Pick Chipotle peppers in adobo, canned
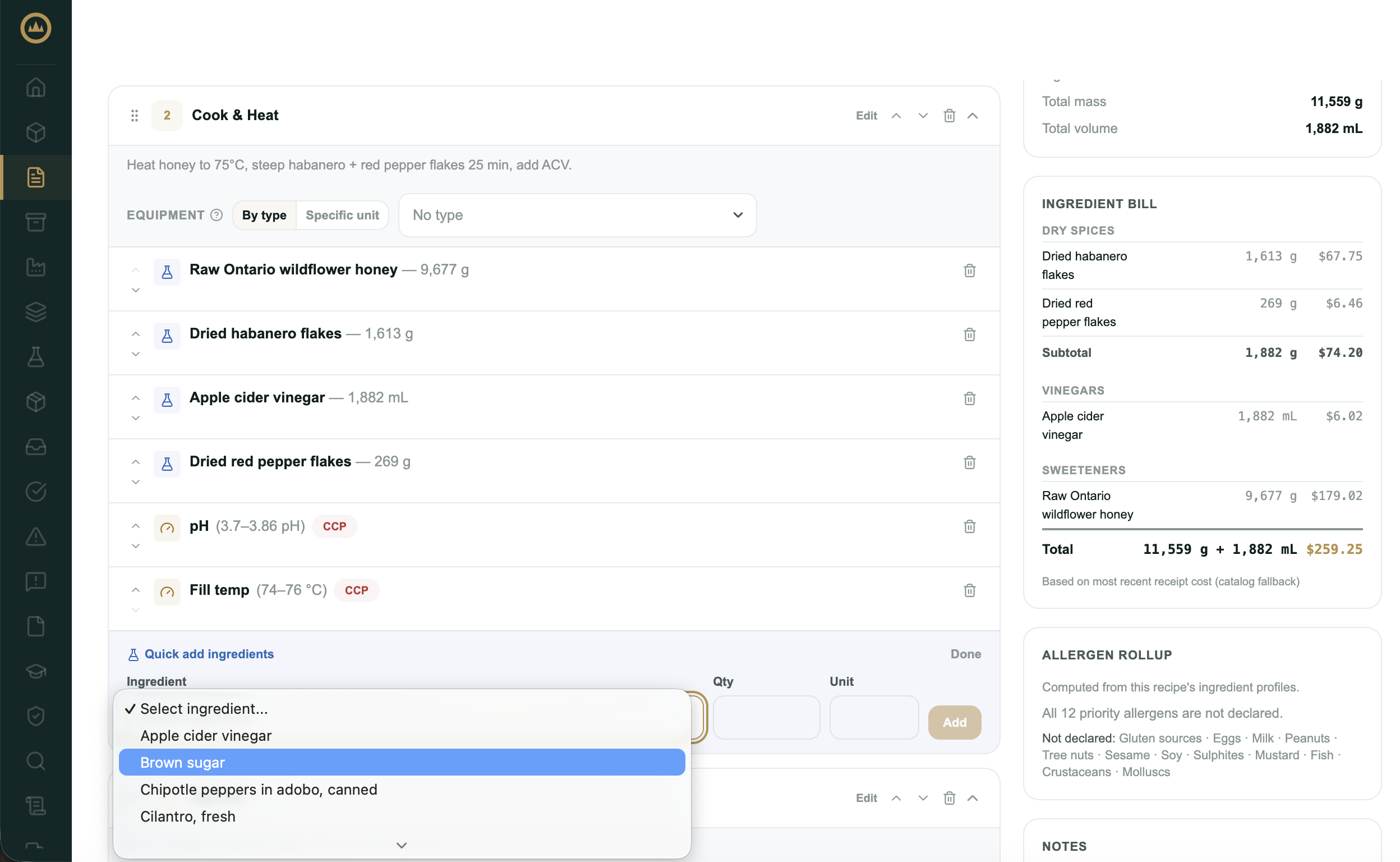 click(x=402, y=789)
